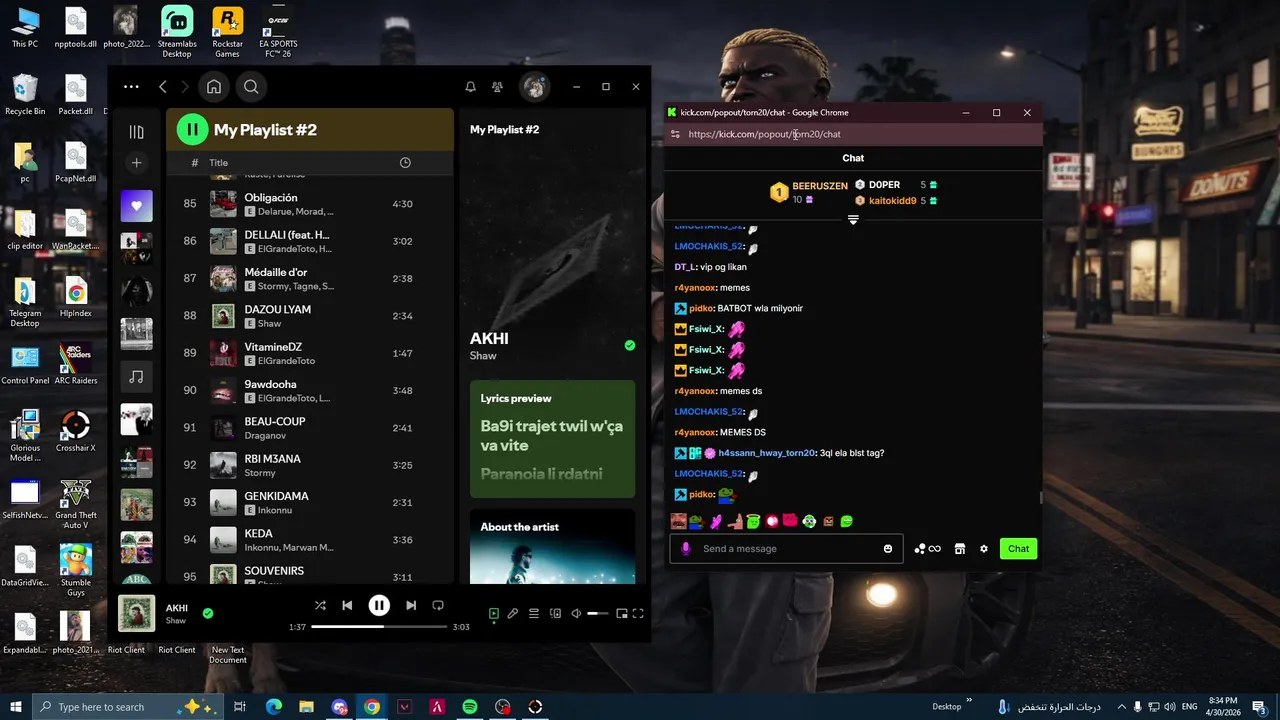The width and height of the screenshot is (1280, 720).
Task: Open the Kick shop icon
Action: (960, 549)
